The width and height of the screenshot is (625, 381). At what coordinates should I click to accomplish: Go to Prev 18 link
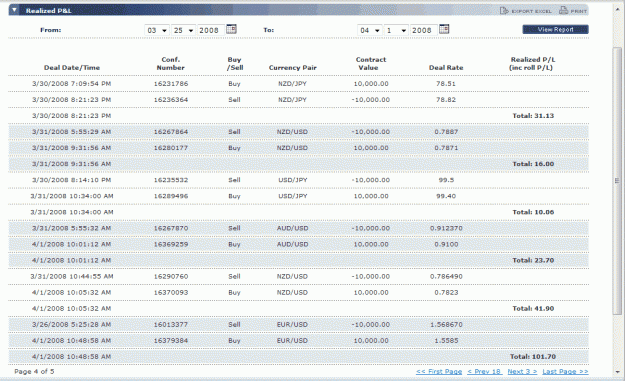click(x=485, y=371)
